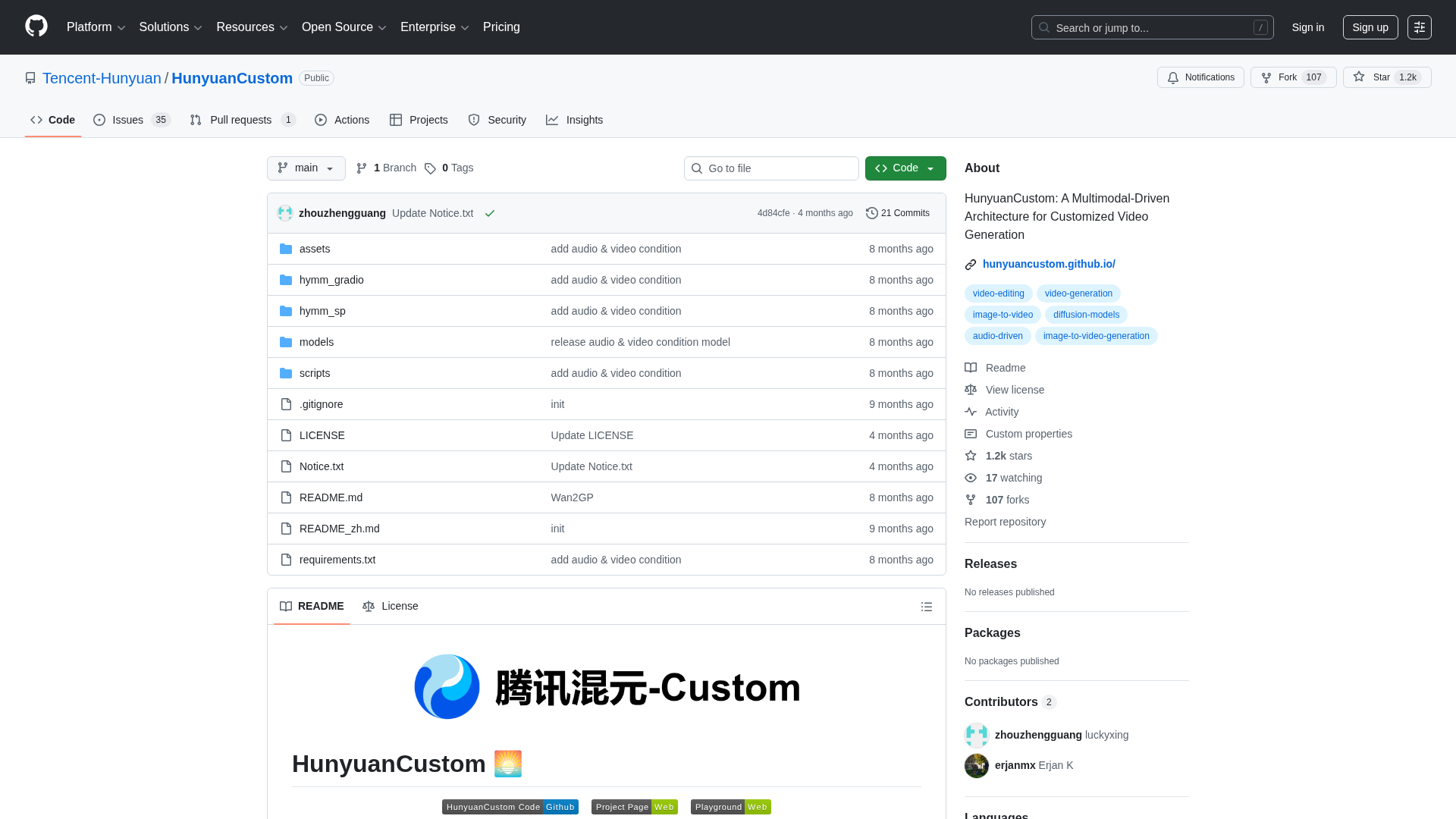Expand the main branch dropdown
1456x819 pixels.
(306, 168)
